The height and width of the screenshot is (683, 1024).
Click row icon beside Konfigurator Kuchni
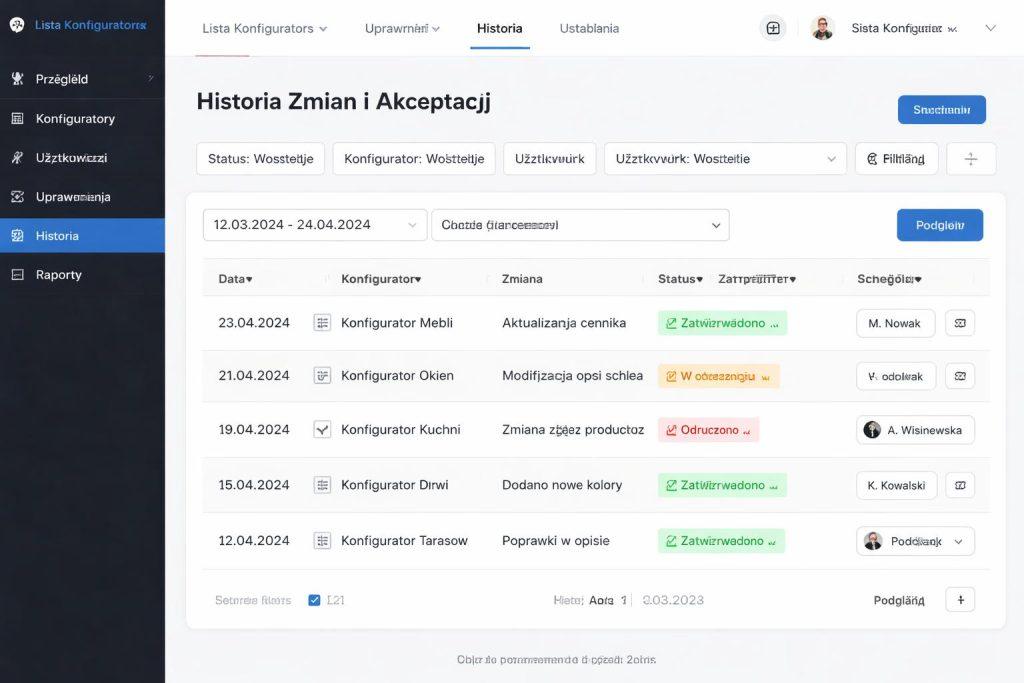click(322, 429)
